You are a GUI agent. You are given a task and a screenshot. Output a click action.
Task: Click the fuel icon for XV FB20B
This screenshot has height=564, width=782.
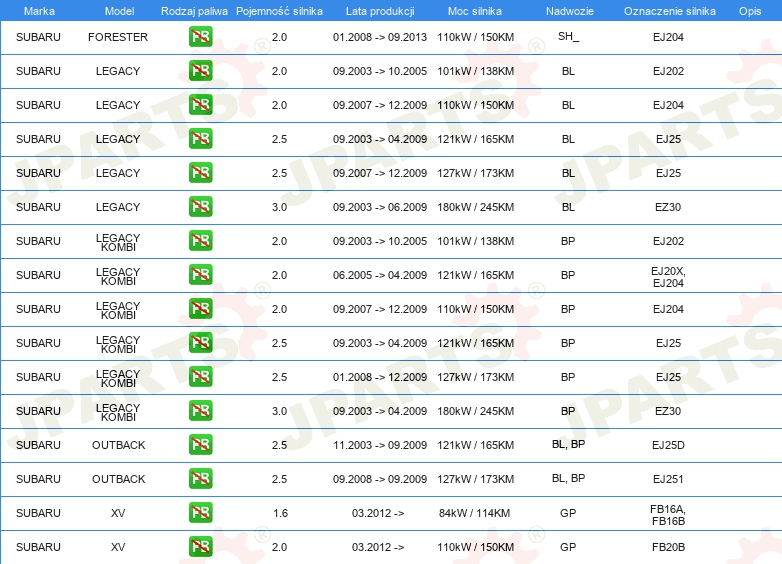[200, 547]
